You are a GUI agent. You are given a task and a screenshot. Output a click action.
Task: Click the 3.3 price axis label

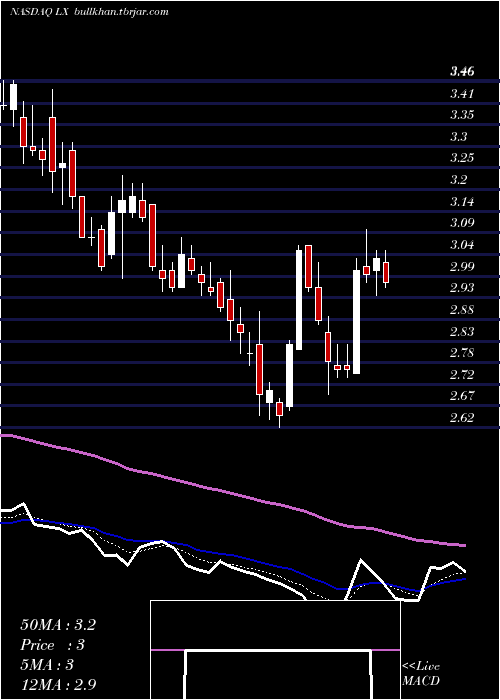tap(458, 137)
